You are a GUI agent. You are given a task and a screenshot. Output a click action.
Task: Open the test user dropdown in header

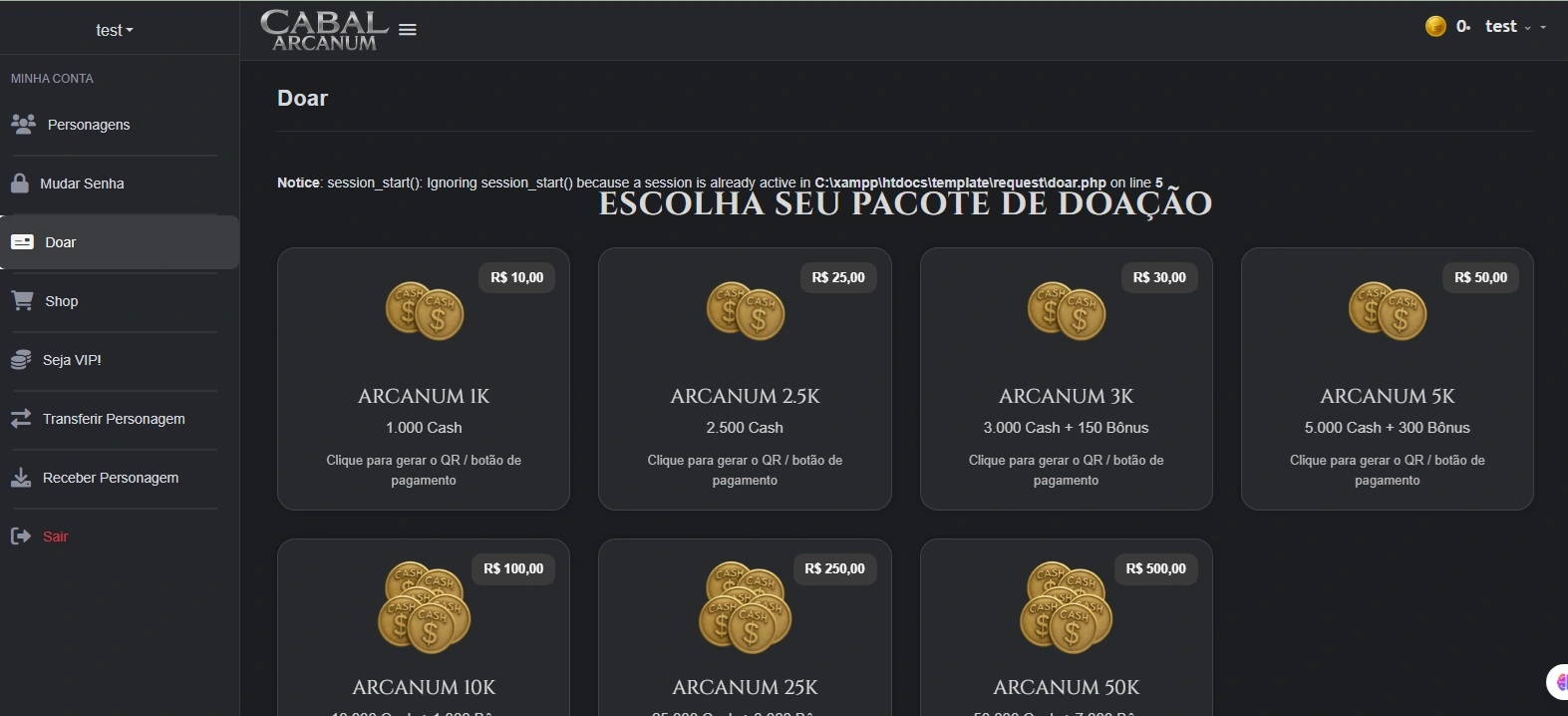click(1507, 27)
